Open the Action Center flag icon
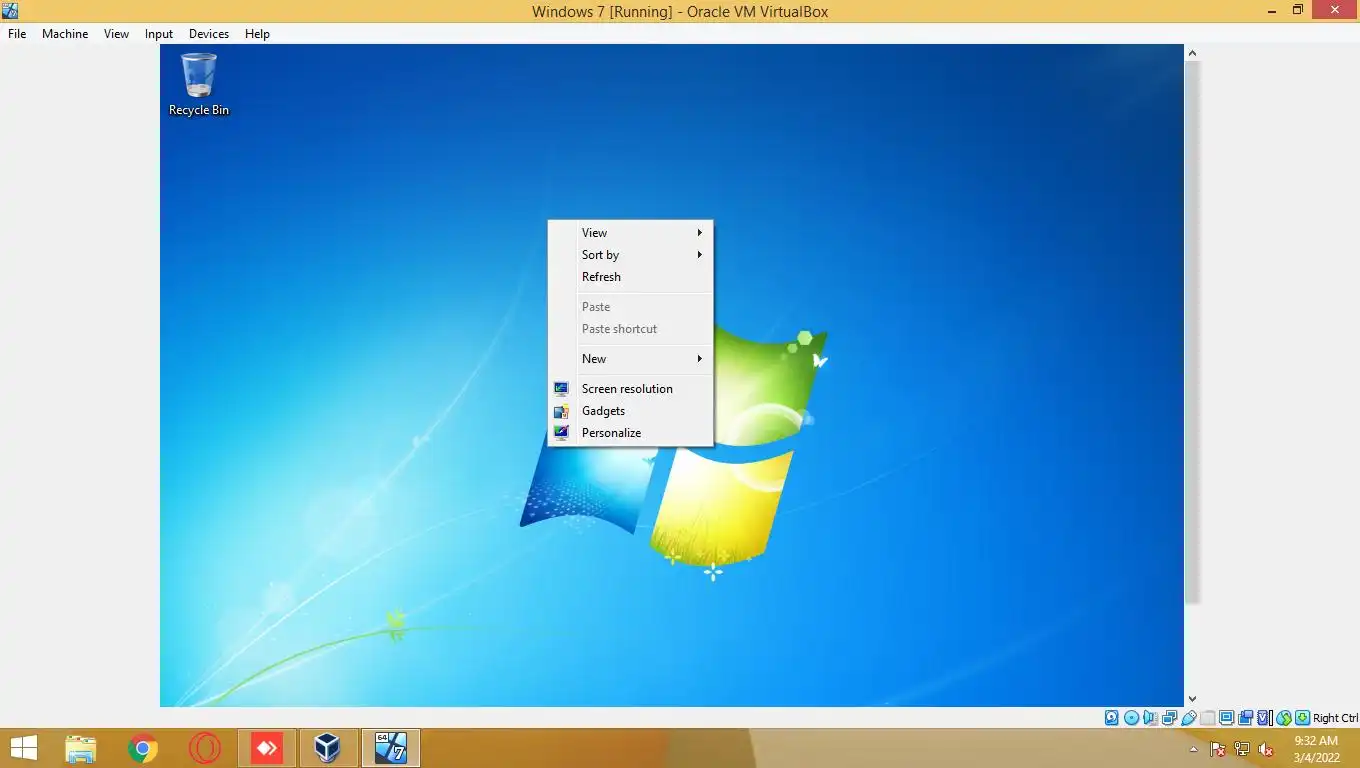 [x=1218, y=749]
